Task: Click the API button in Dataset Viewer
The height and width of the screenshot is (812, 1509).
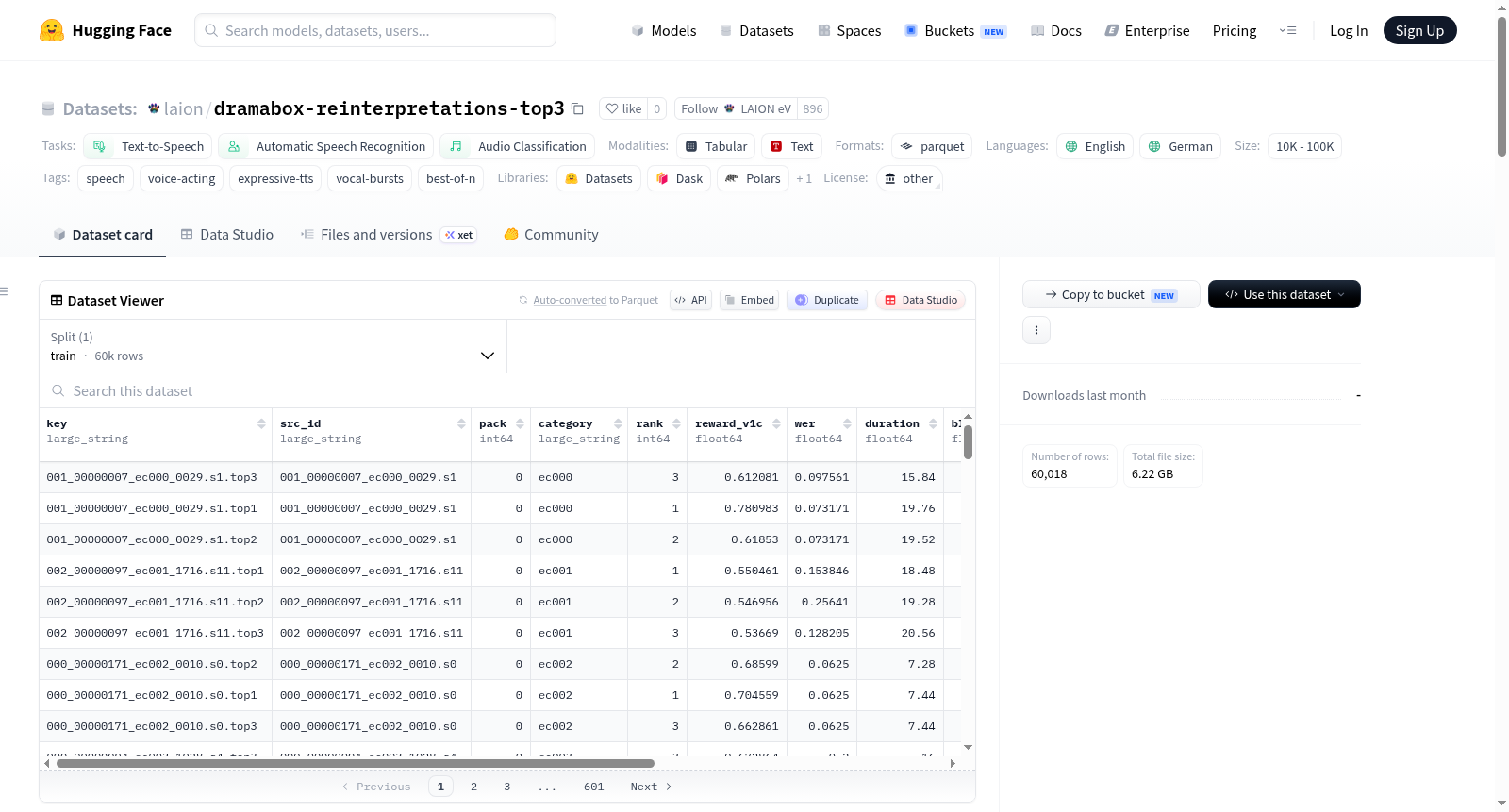Action: coord(690,300)
